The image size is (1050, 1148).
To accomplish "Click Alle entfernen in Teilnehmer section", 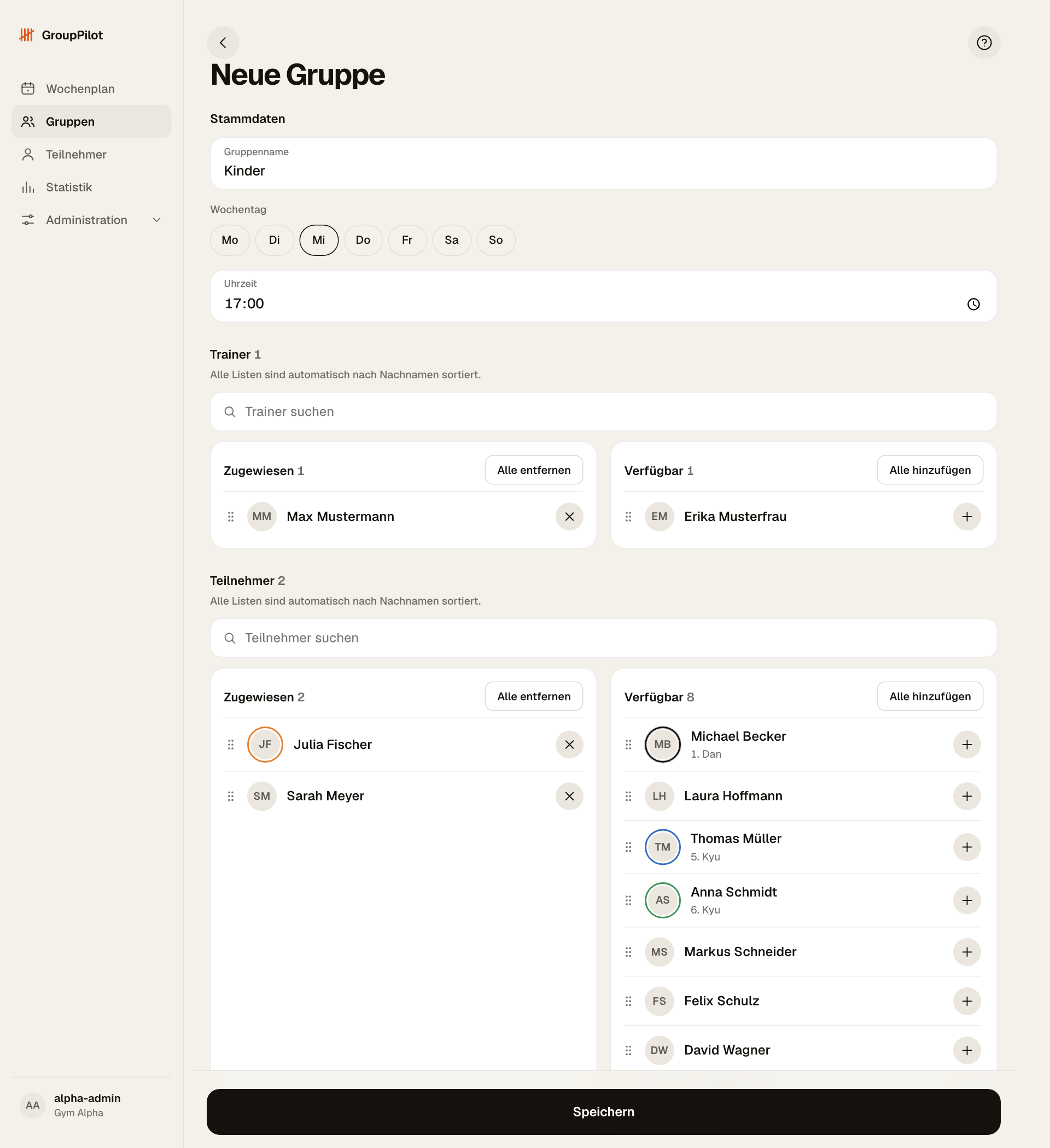I will pyautogui.click(x=533, y=696).
